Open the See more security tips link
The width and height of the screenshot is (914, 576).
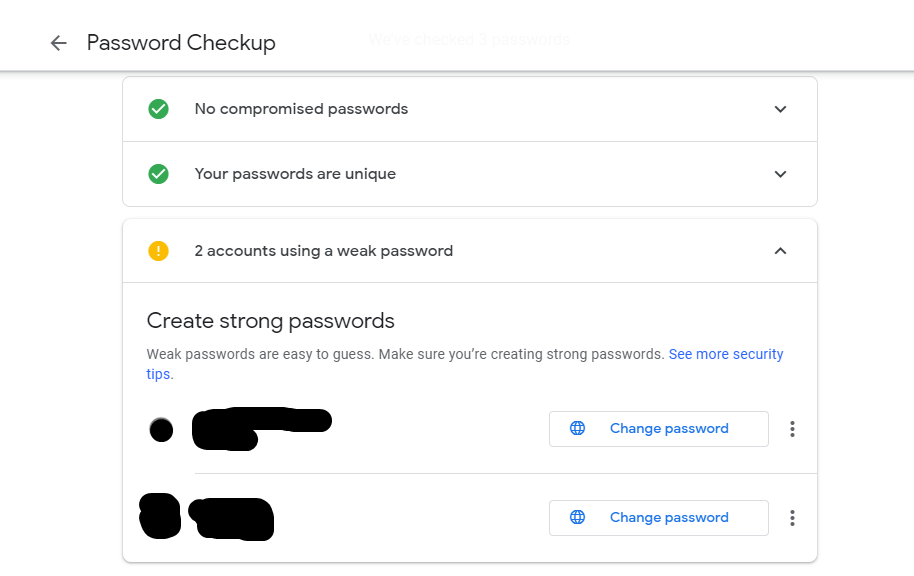tap(725, 354)
